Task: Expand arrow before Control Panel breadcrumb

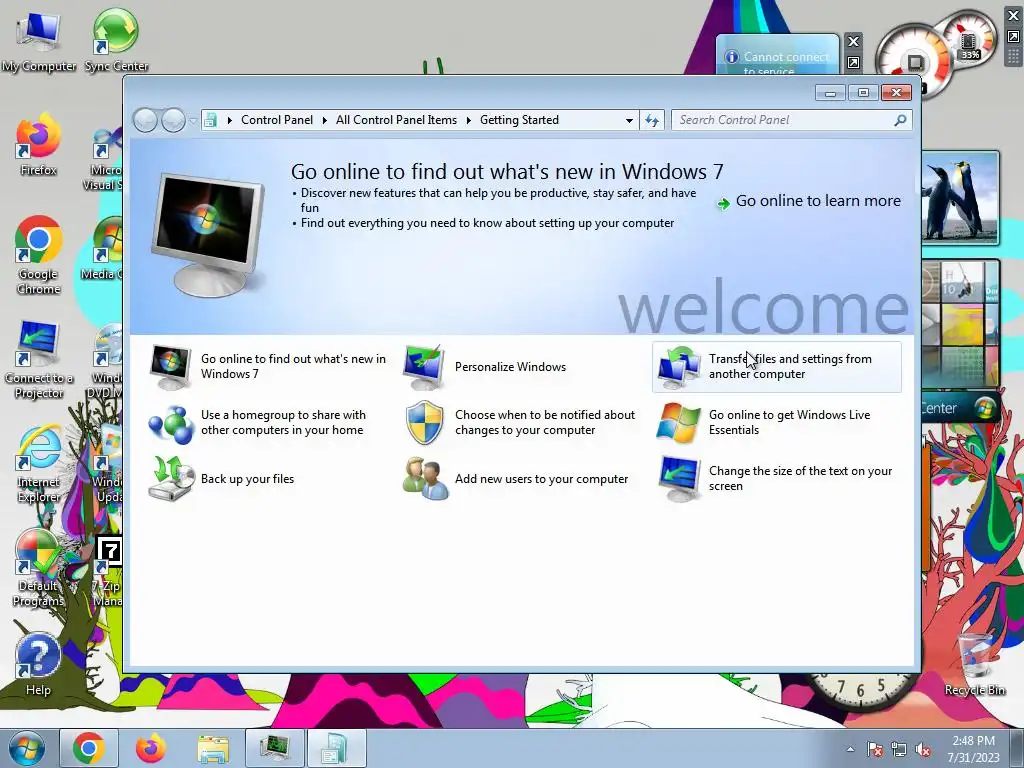Action: pyautogui.click(x=229, y=120)
